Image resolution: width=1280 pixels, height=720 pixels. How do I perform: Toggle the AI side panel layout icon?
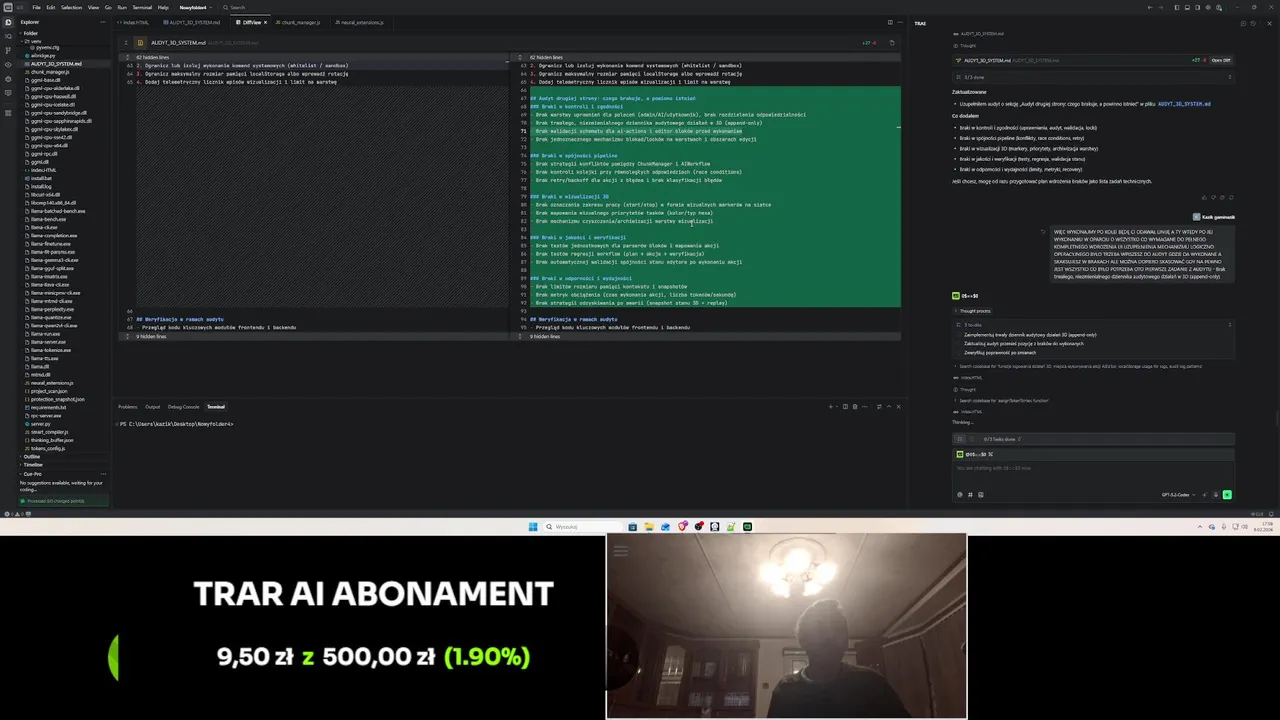coord(1197,7)
